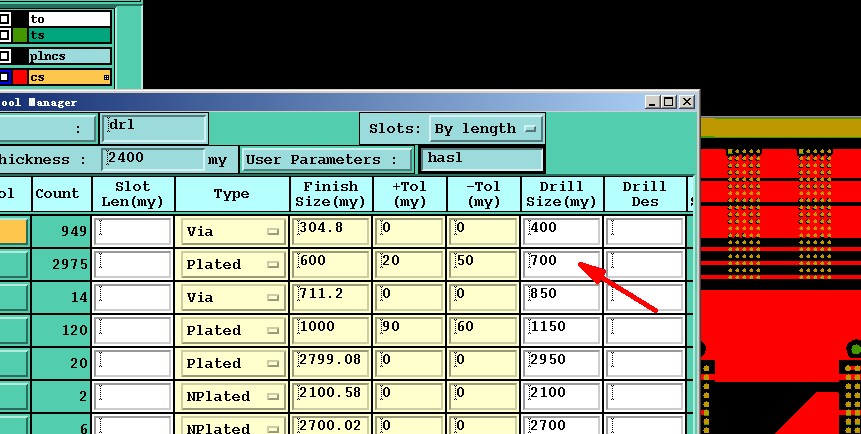861x434 pixels.
Task: Click the Finish Size field showing 600
Action: (x=331, y=264)
